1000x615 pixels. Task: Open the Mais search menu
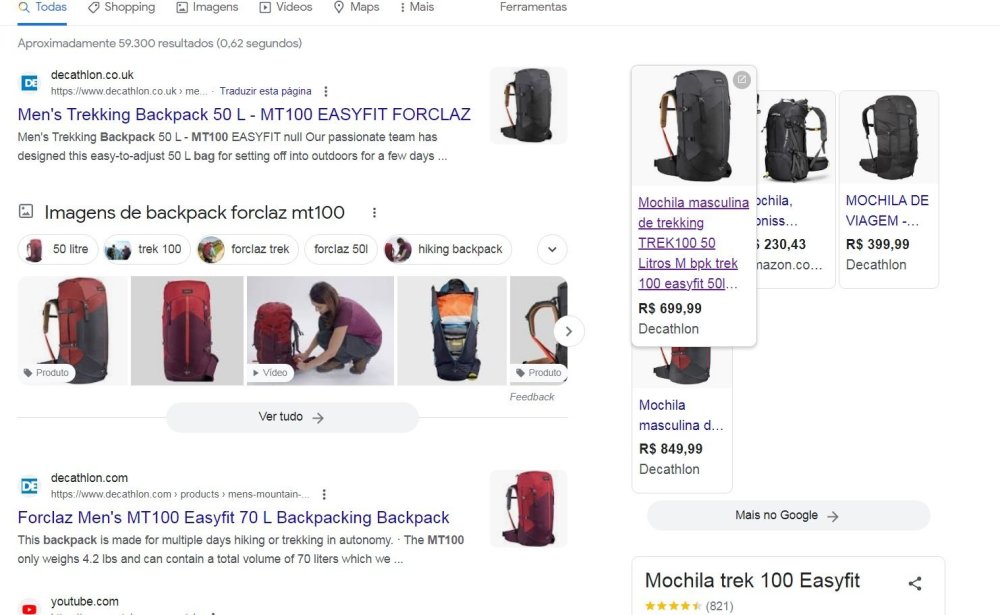[x=416, y=7]
